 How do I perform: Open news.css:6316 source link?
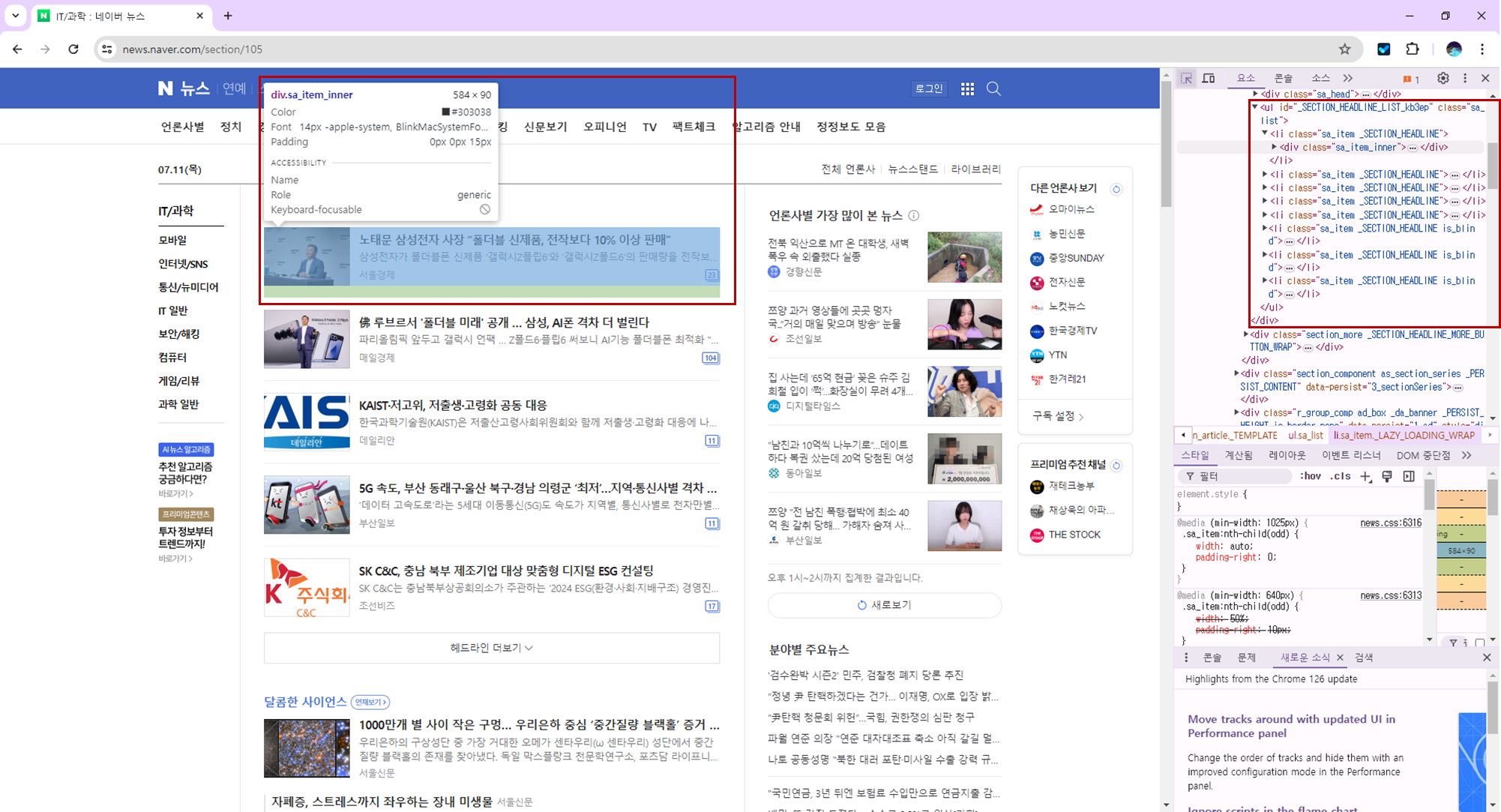click(1391, 523)
